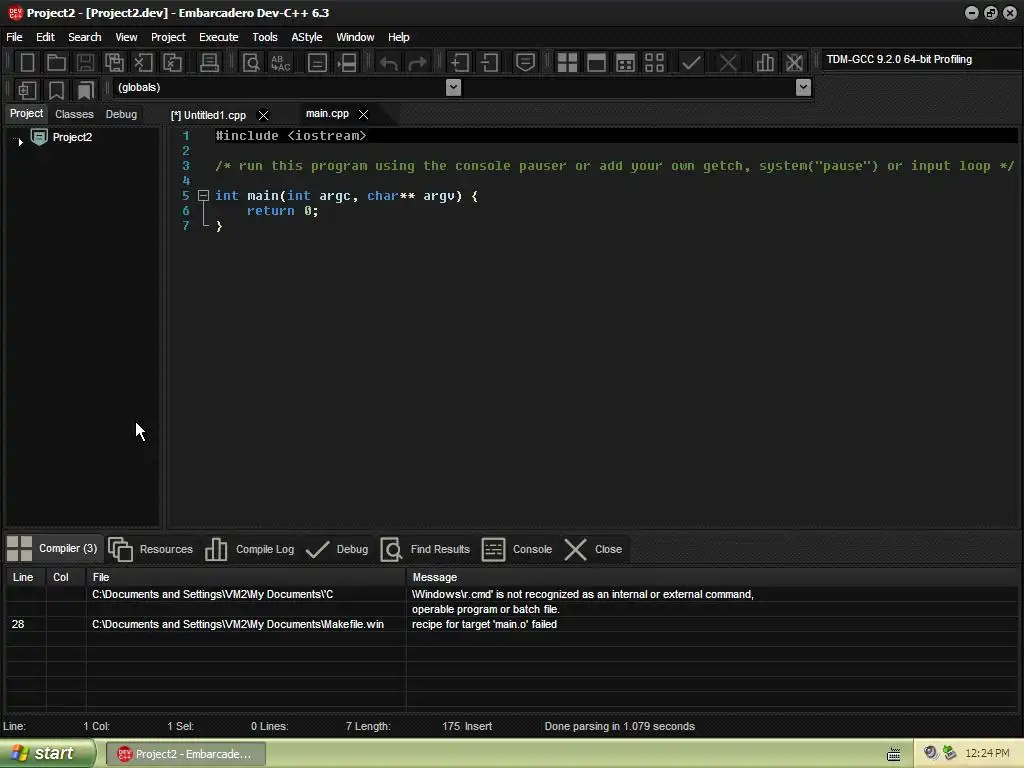1024x768 pixels.
Task: Select the 'recipe for target main.o failed' row
Action: click(512, 624)
